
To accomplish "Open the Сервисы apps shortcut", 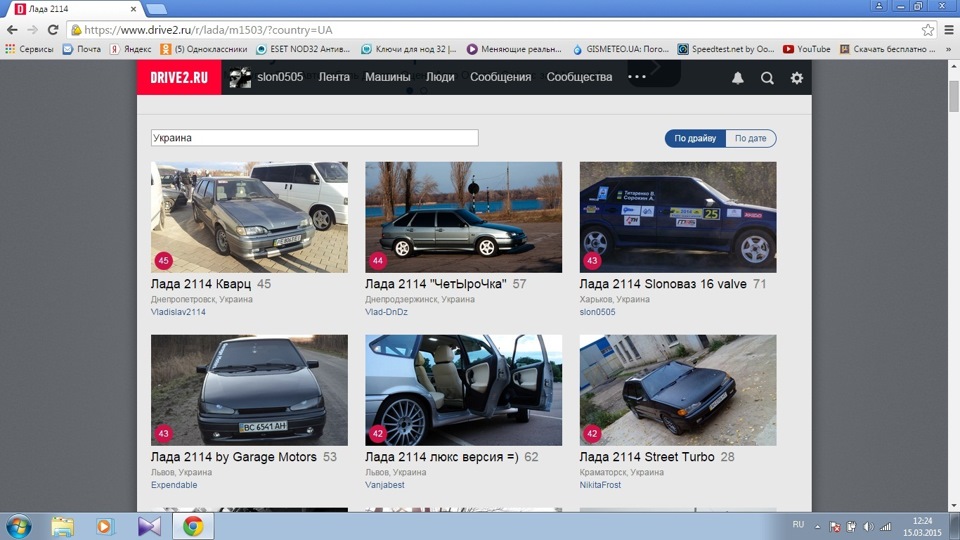I will click(x=29, y=49).
